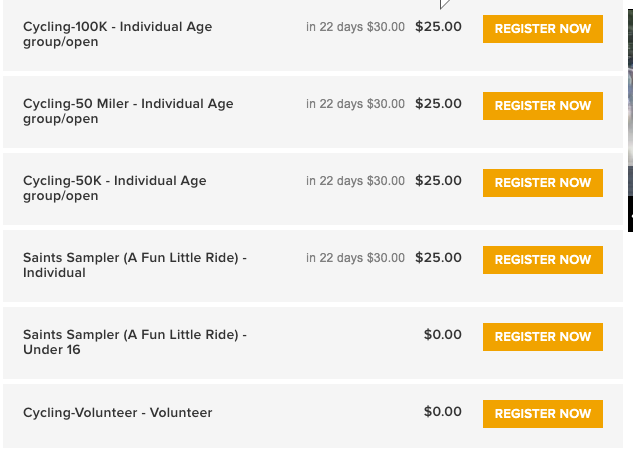The width and height of the screenshot is (633, 462).
Task: Click the 'in 22 days $30.00' note for Cycling-50K
Action: 355,181
